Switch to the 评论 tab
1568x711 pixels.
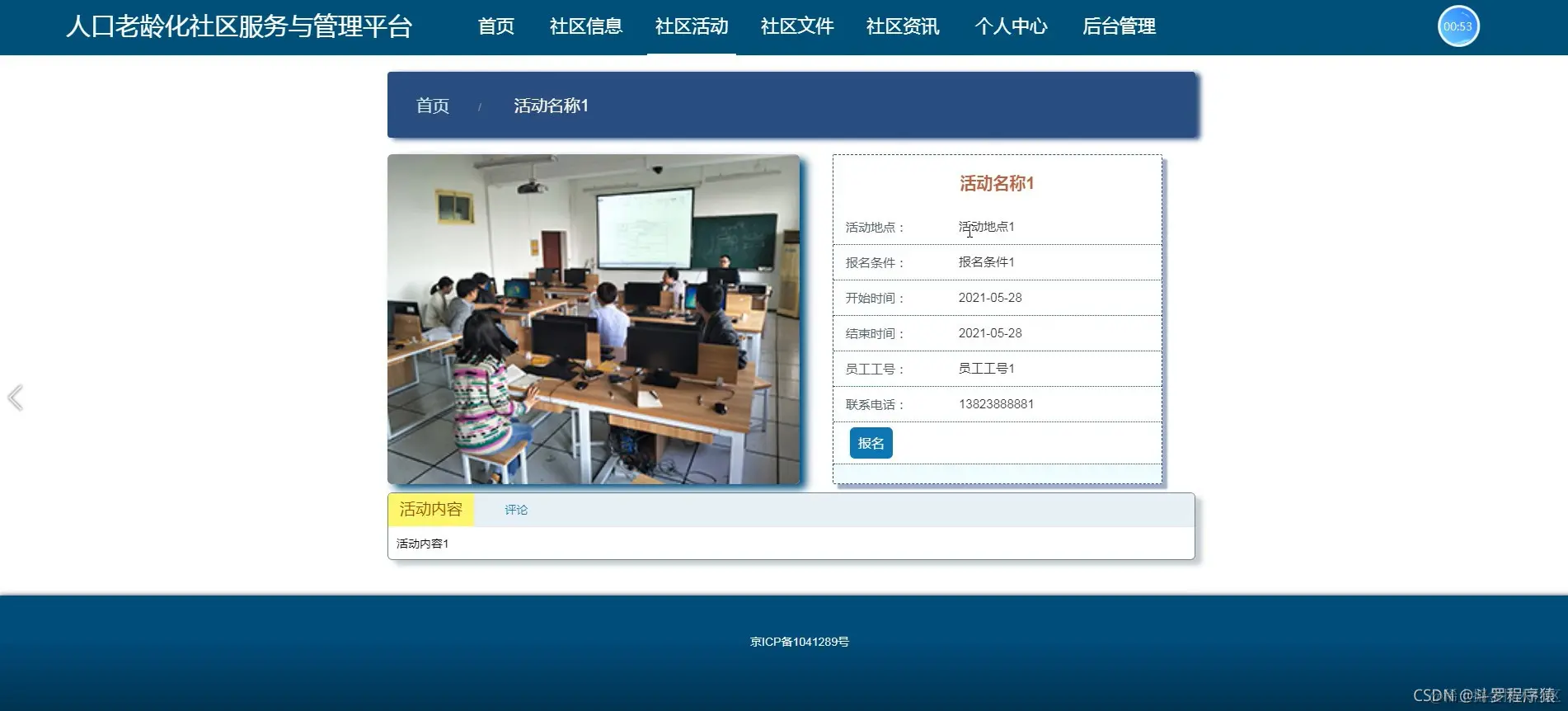516,510
